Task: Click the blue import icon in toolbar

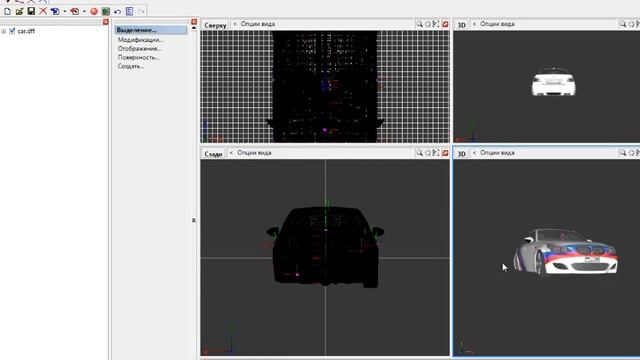Action: [x=55, y=11]
